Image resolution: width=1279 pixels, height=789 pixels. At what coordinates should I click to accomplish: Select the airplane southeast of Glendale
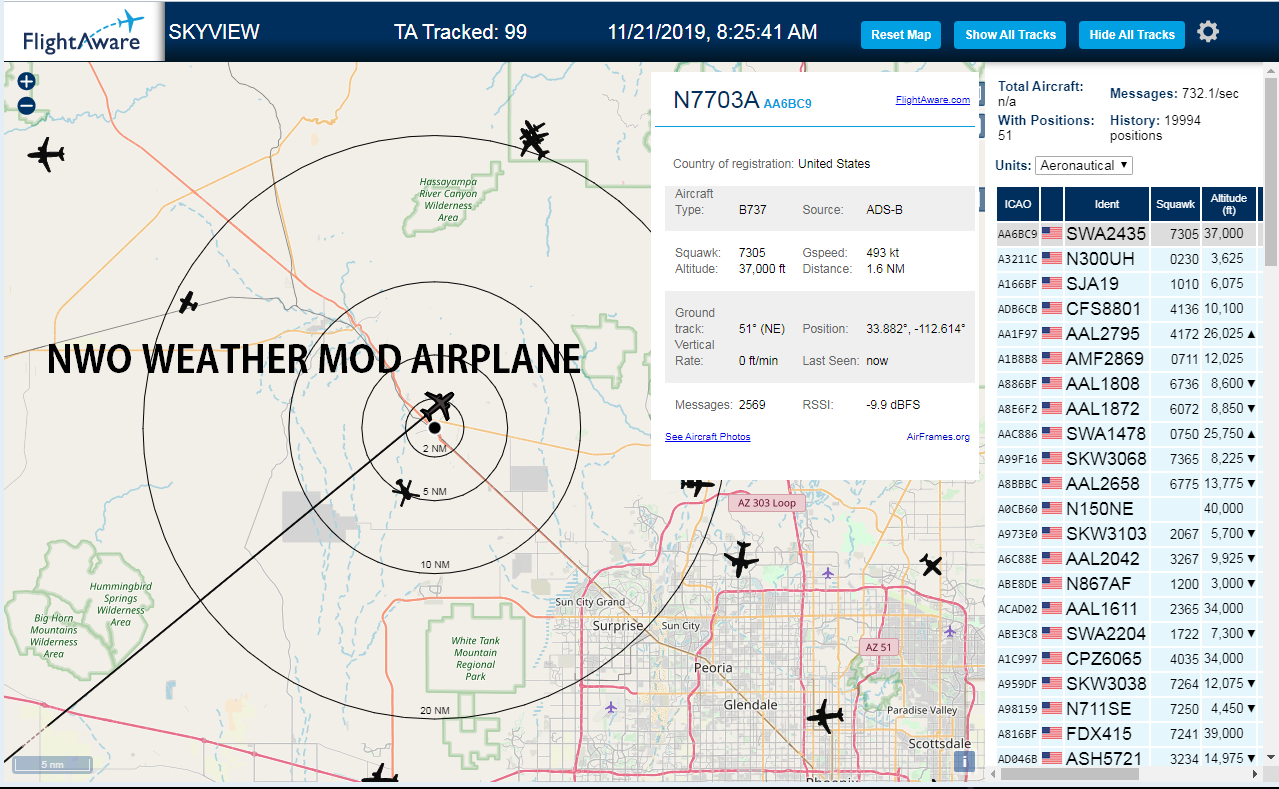[x=825, y=716]
